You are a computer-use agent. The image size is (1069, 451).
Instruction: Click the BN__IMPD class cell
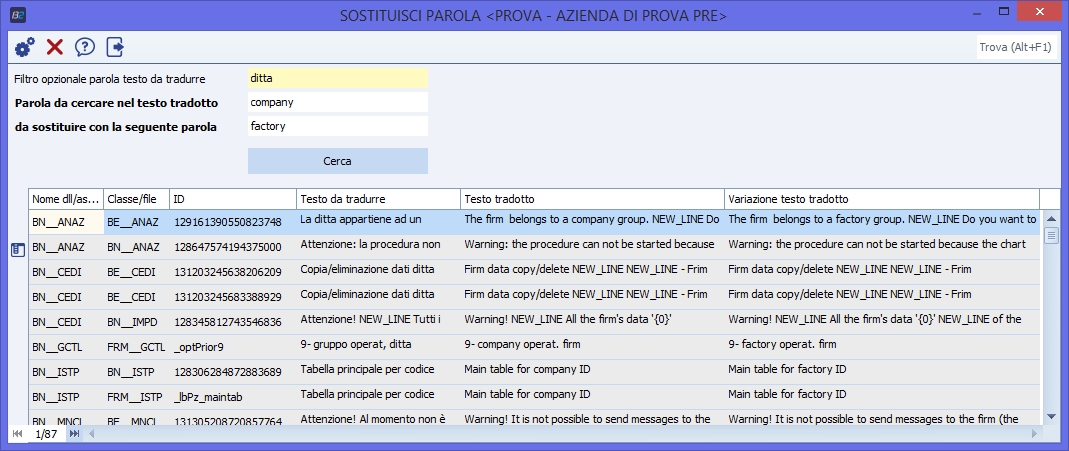[x=136, y=322]
